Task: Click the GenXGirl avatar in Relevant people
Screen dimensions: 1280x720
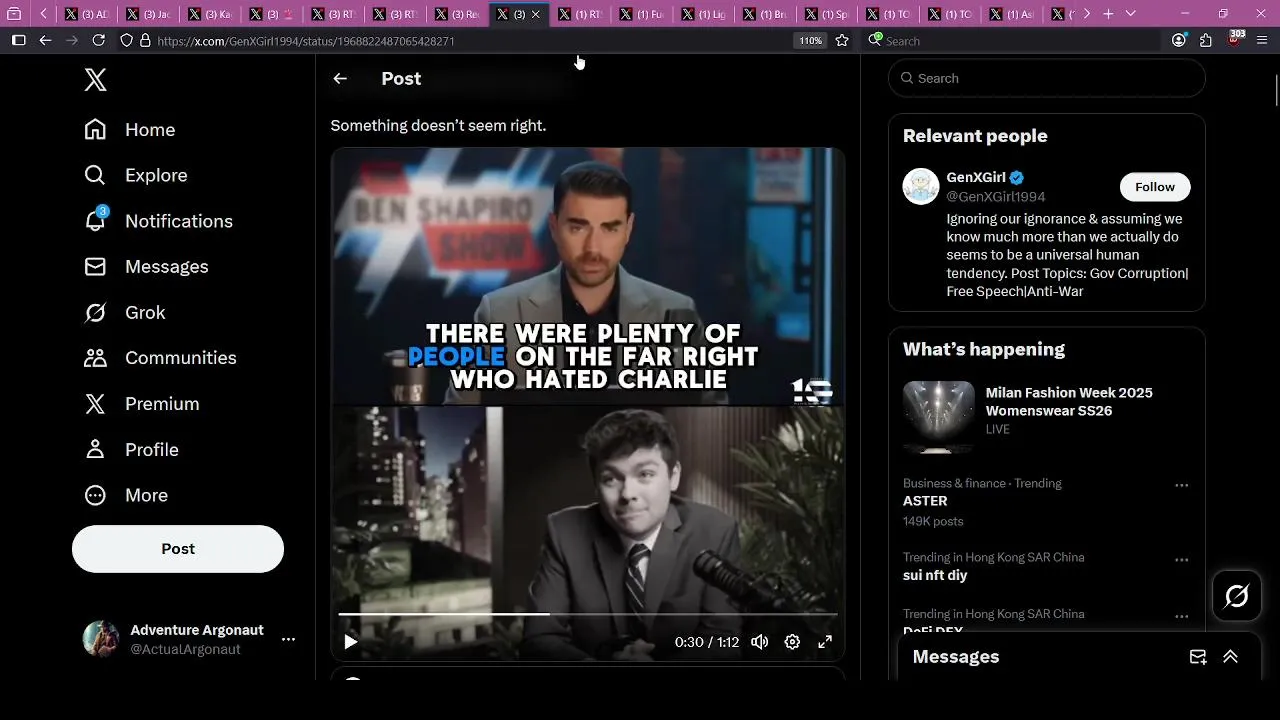Action: (x=921, y=187)
